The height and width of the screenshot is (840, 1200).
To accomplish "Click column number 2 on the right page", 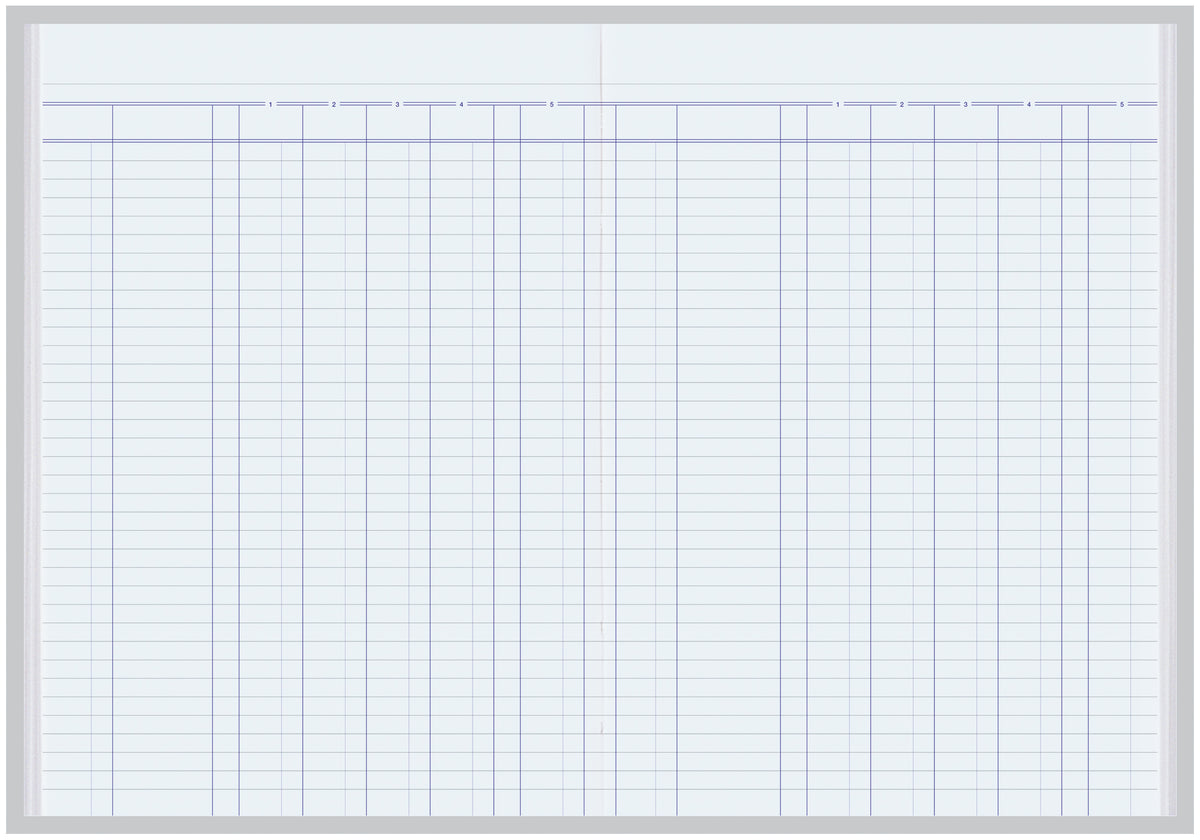I will click(x=901, y=104).
